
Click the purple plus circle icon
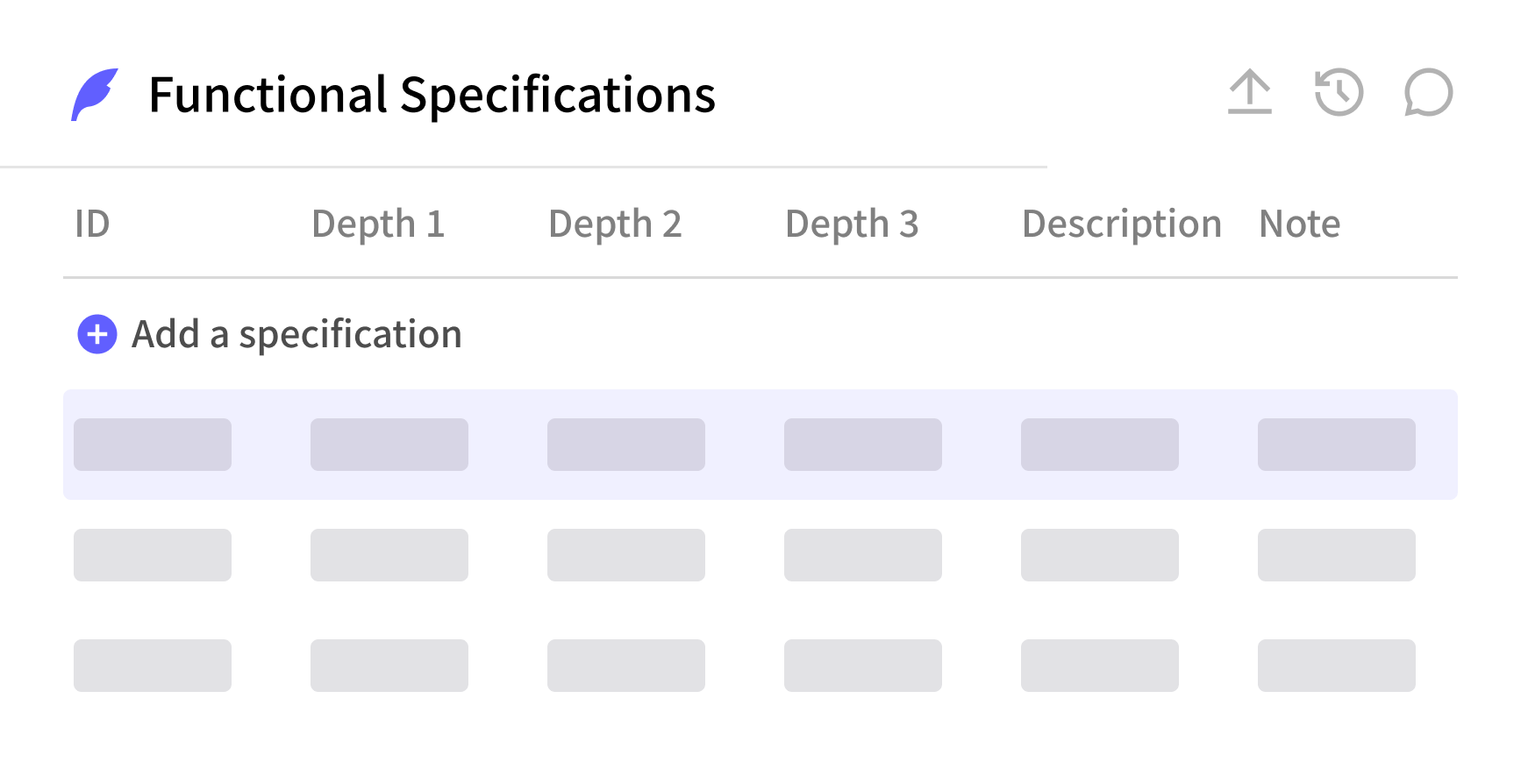(97, 334)
